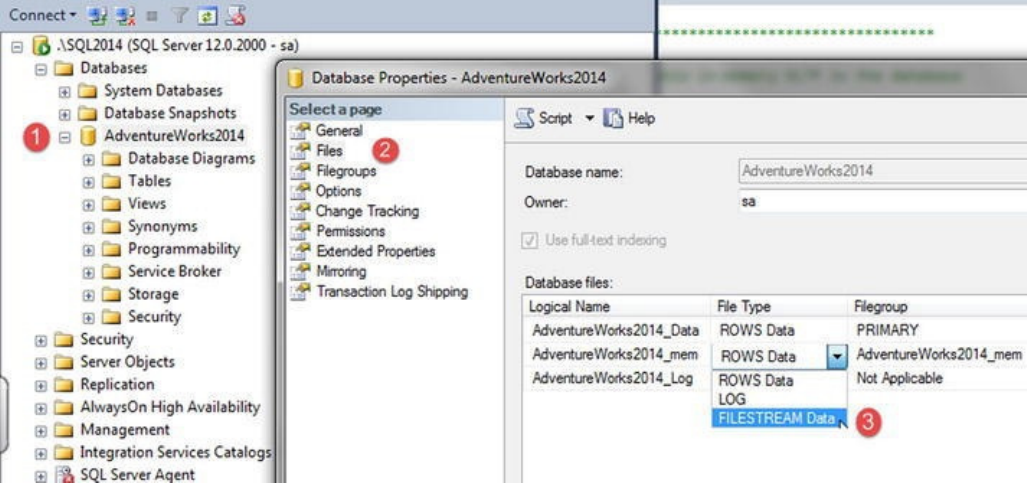
Task: Expand the Storage node
Action: (x=89, y=295)
